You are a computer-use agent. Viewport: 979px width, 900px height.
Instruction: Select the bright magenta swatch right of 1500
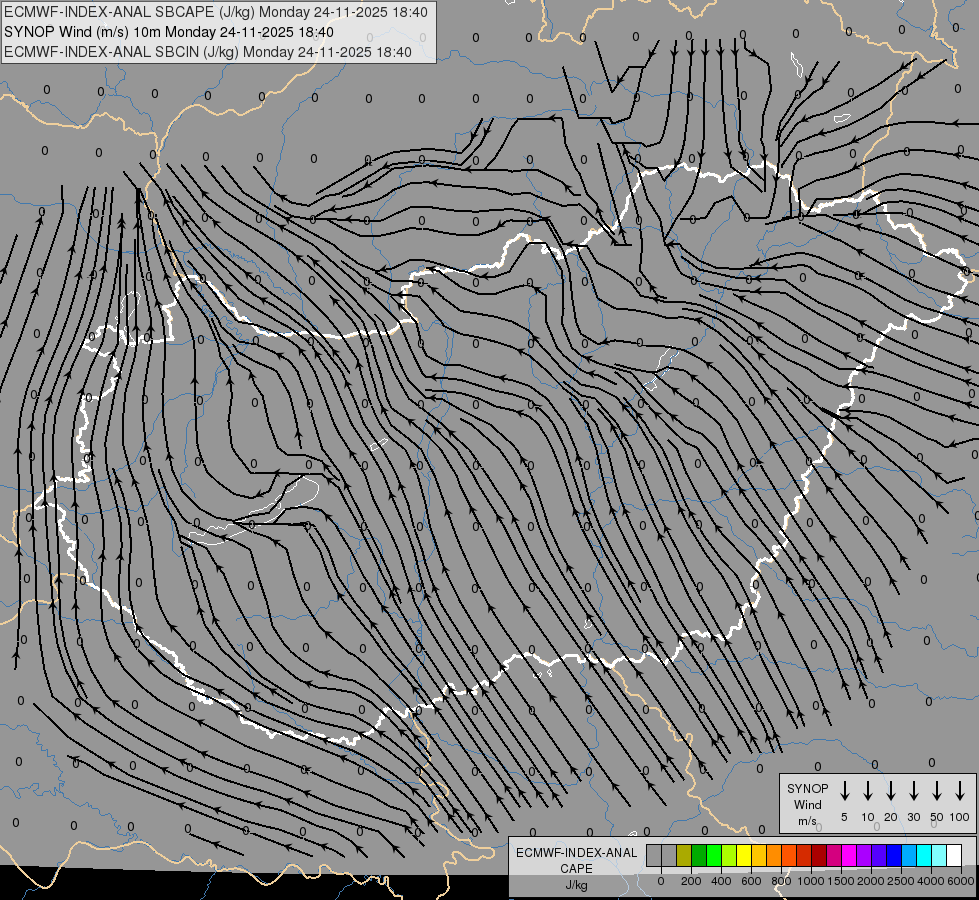tap(849, 855)
